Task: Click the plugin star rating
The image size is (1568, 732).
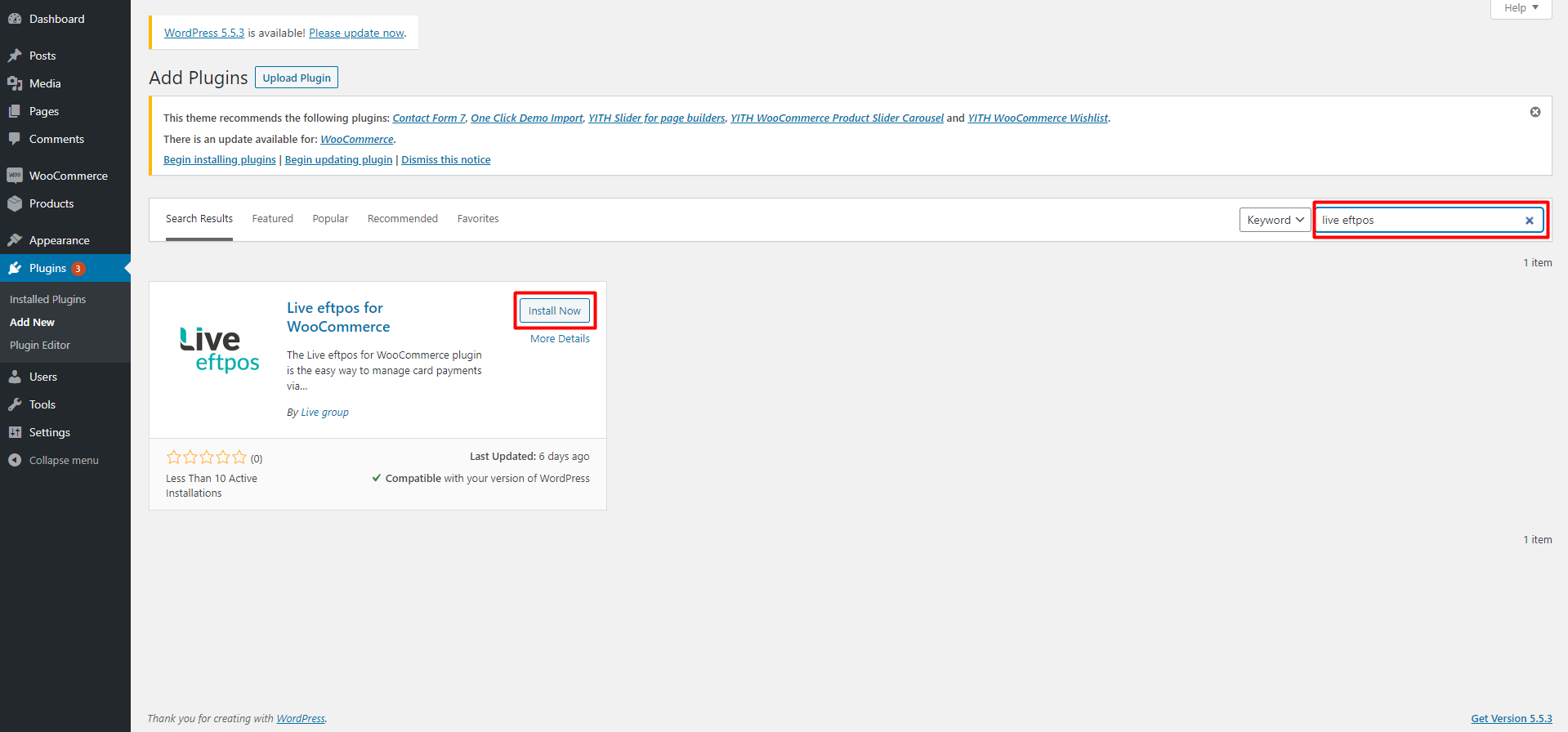Action: pos(206,457)
